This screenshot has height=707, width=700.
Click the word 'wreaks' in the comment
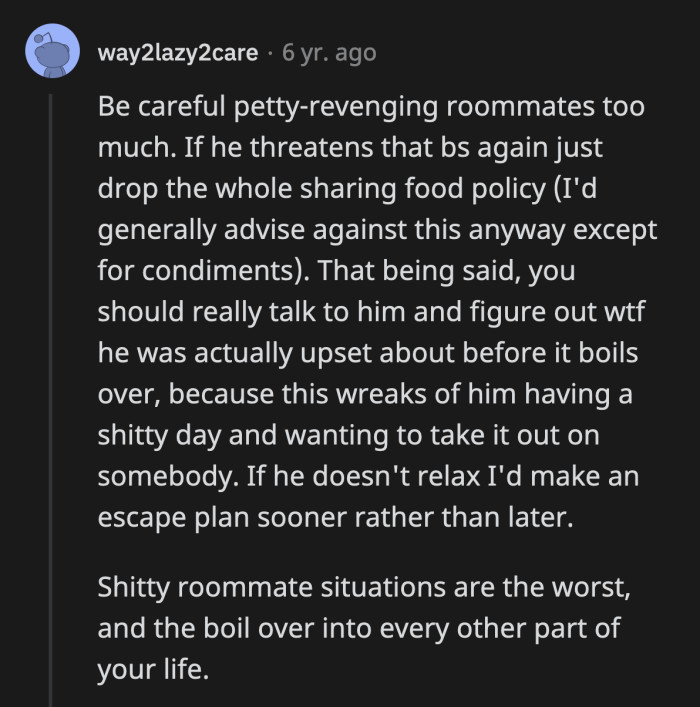click(381, 394)
